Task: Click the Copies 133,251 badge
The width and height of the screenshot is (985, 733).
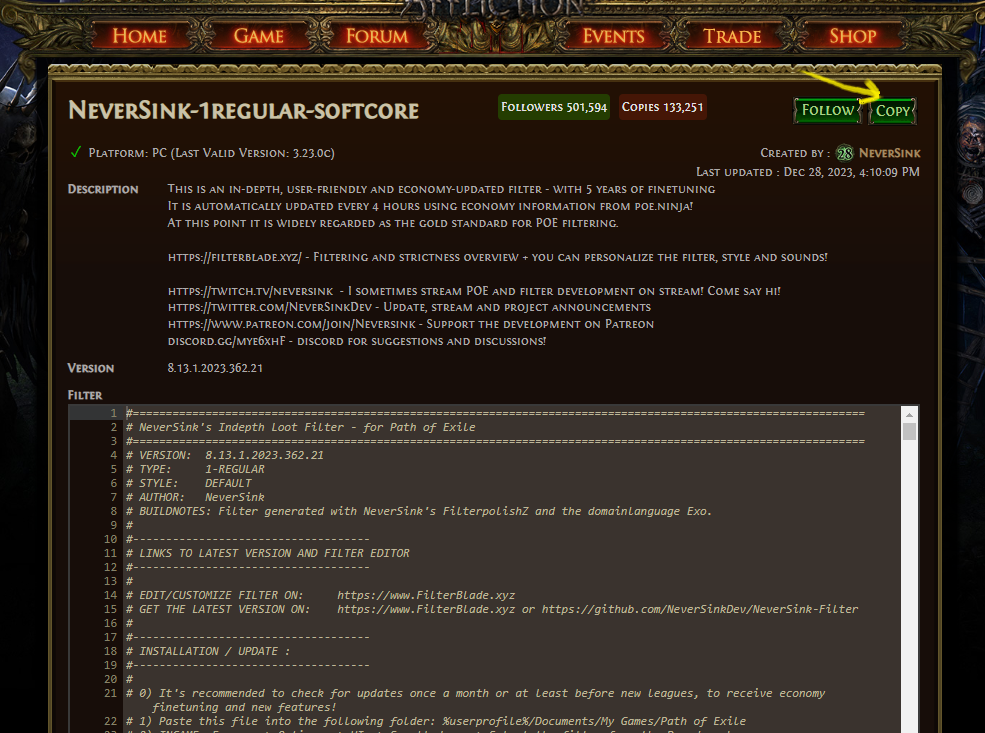Action: pos(662,107)
